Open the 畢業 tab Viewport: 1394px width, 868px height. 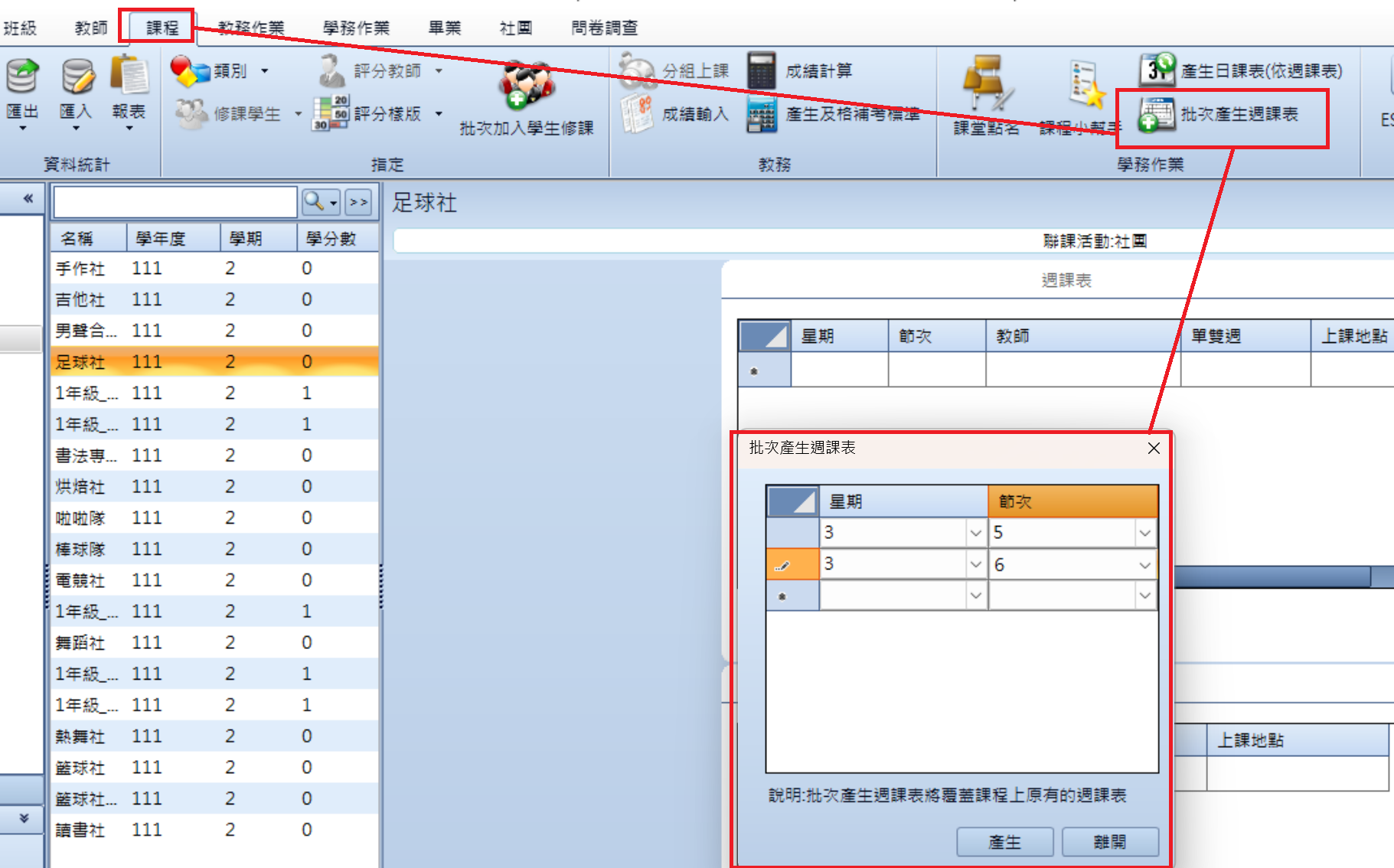click(445, 28)
